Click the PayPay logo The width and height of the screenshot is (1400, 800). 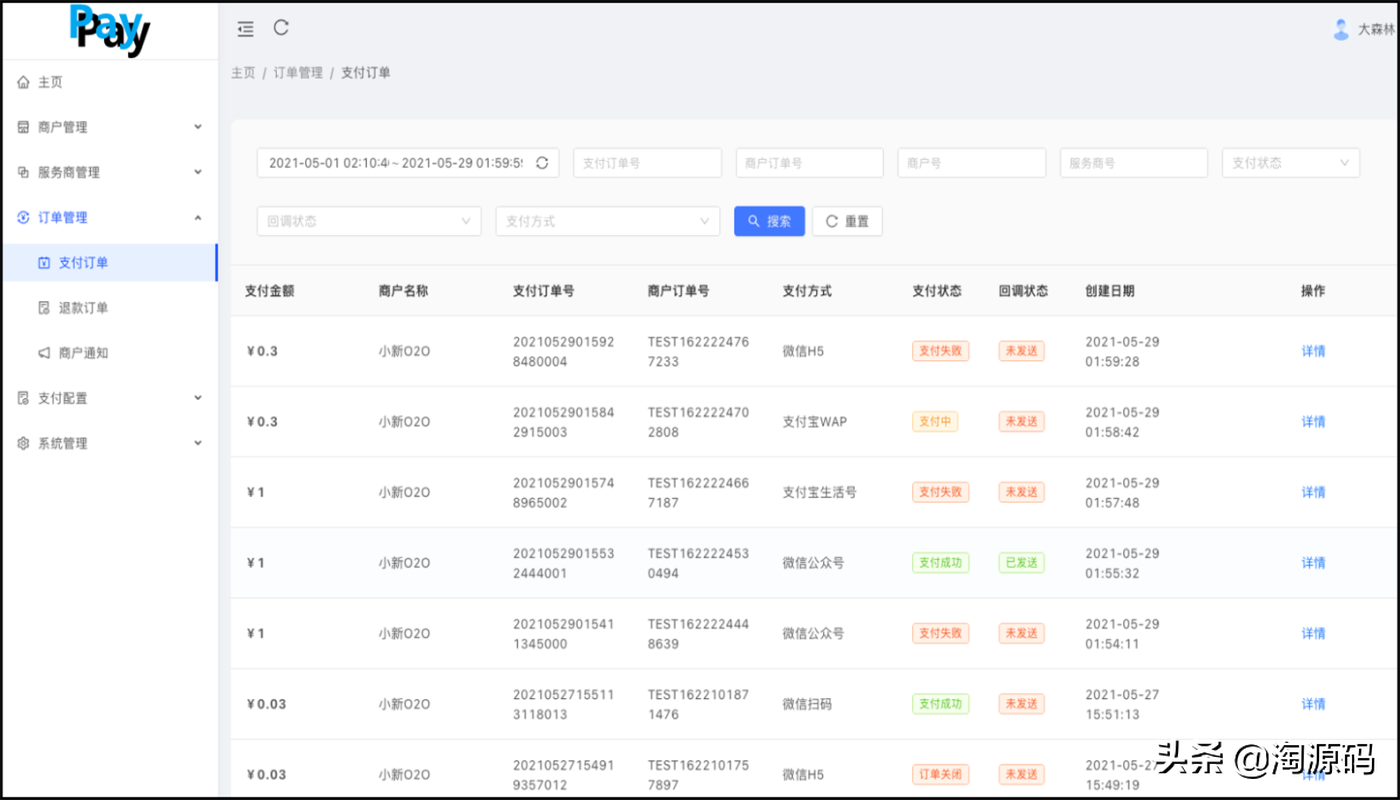coord(109,30)
